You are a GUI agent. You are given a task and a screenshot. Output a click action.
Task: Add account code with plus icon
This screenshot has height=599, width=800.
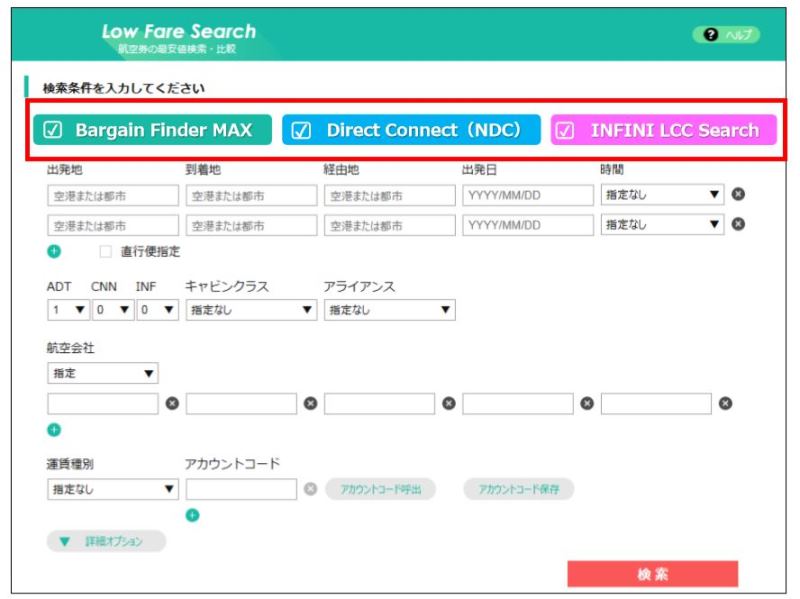[192, 515]
